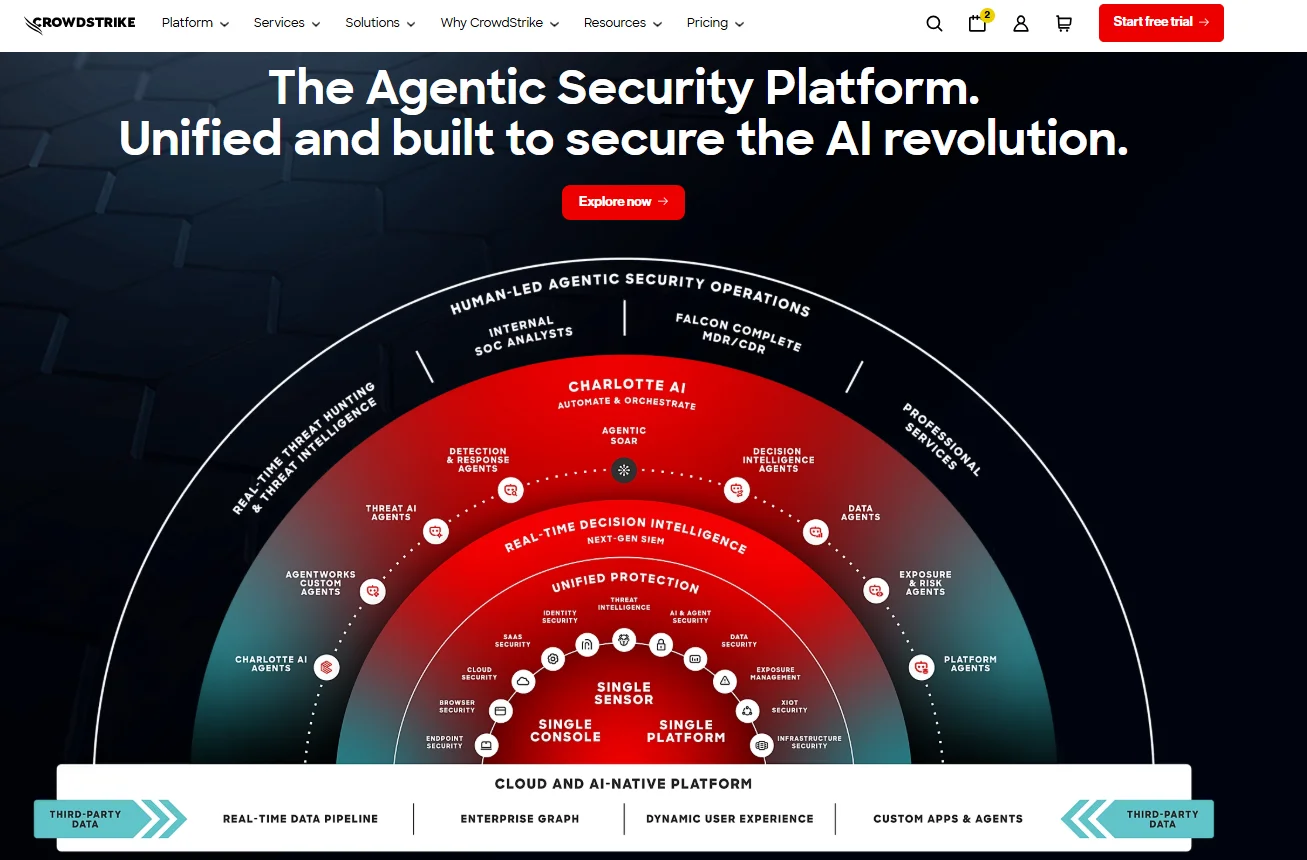Expand the Pricing menu
The image size is (1307, 860).
click(715, 23)
